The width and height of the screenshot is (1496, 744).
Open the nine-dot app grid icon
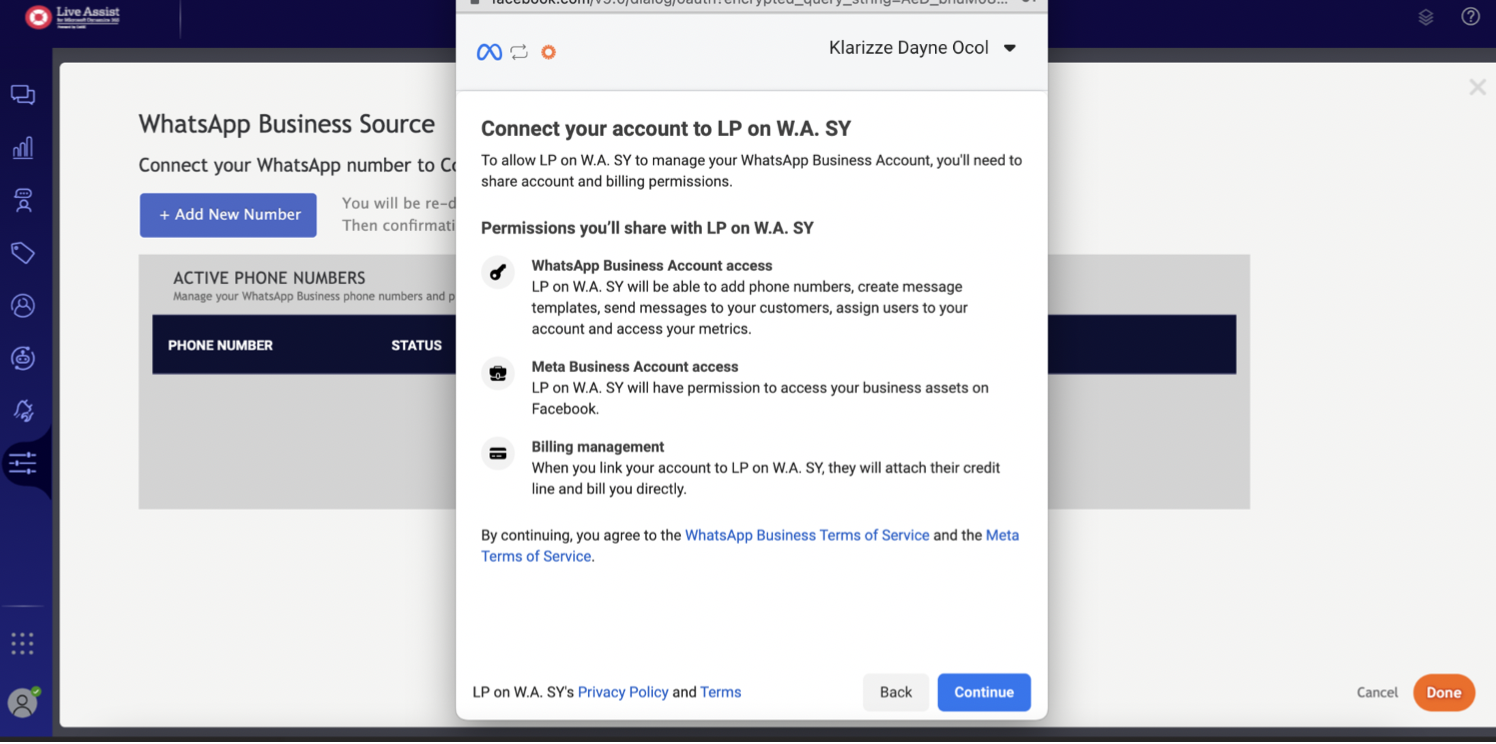pos(22,643)
